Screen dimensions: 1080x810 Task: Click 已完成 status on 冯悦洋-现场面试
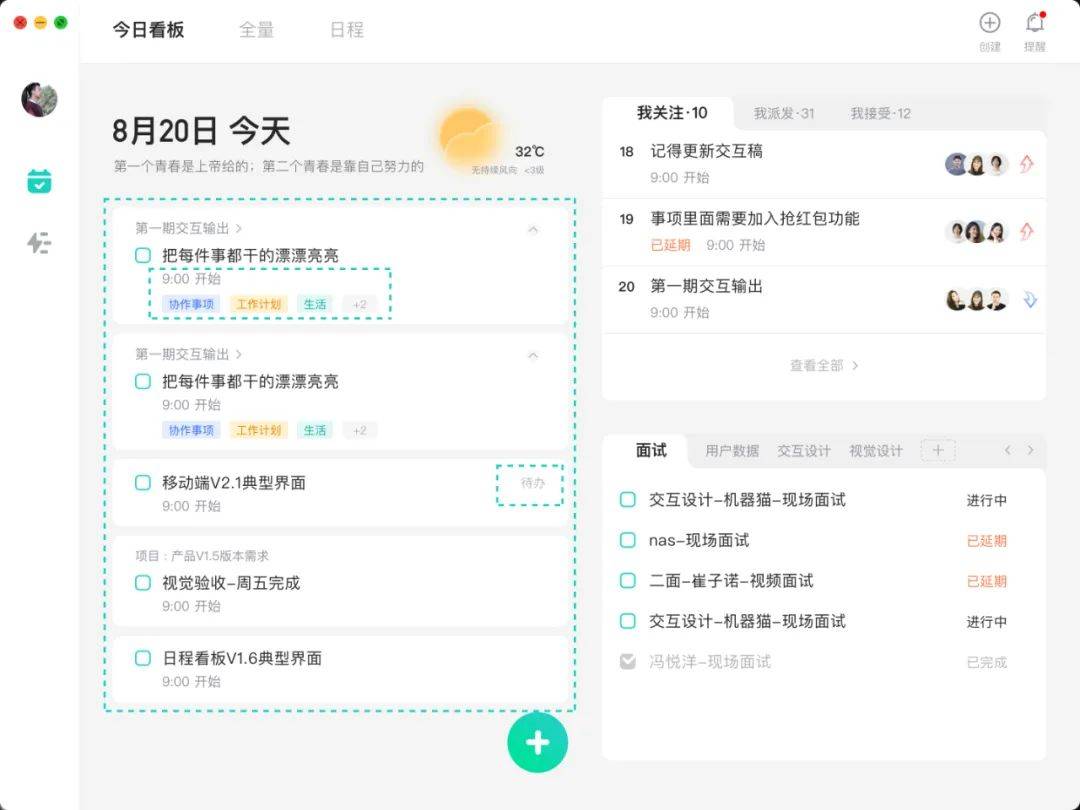point(986,663)
